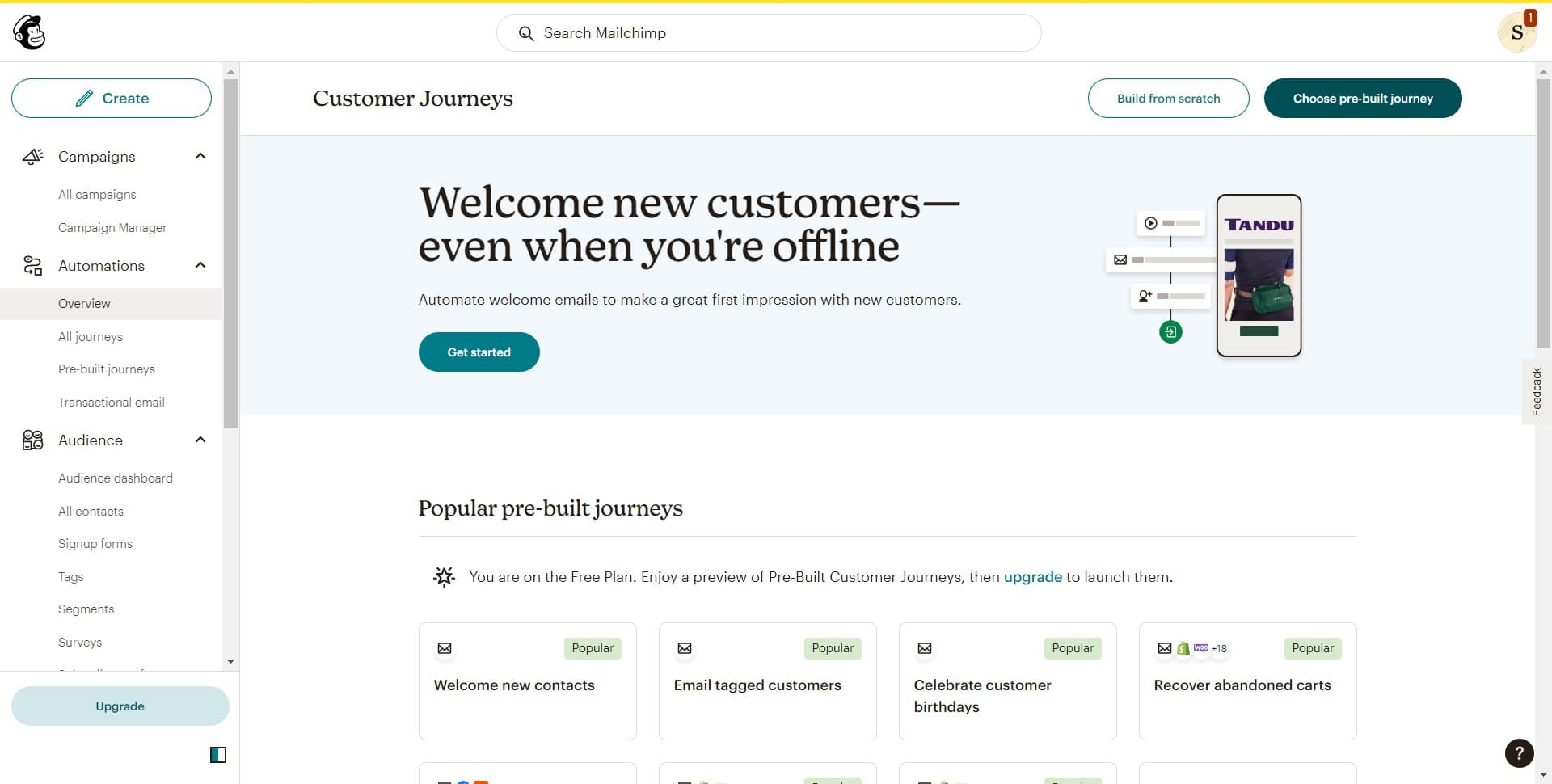The width and height of the screenshot is (1552, 784).
Task: Open the Campaigns megaphone icon
Action: click(x=32, y=156)
